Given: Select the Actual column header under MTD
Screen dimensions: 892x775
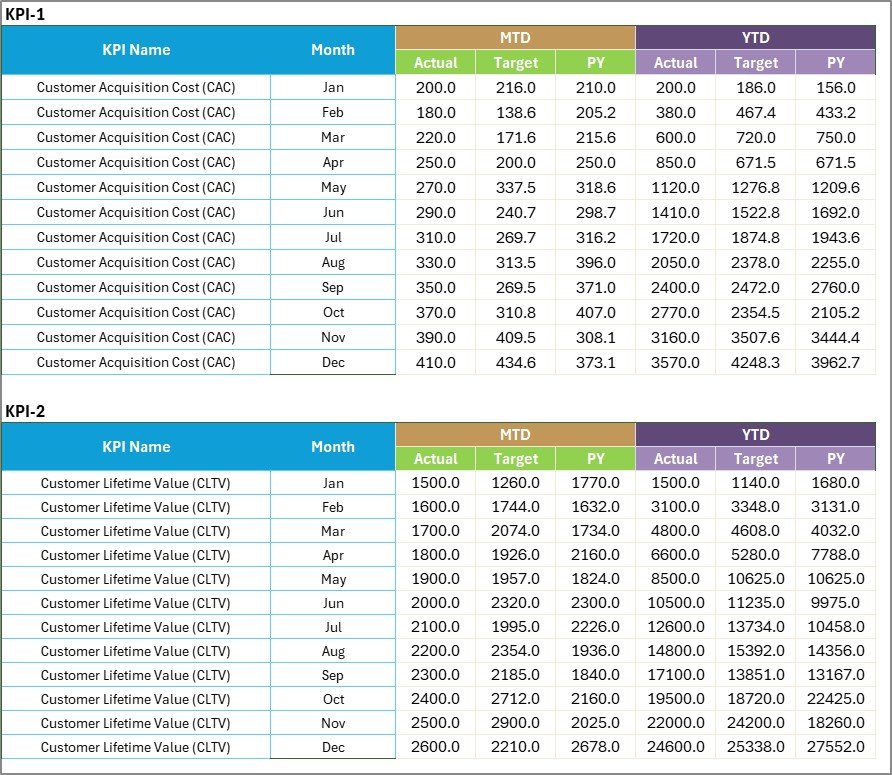Looking at the screenshot, I should click(436, 62).
